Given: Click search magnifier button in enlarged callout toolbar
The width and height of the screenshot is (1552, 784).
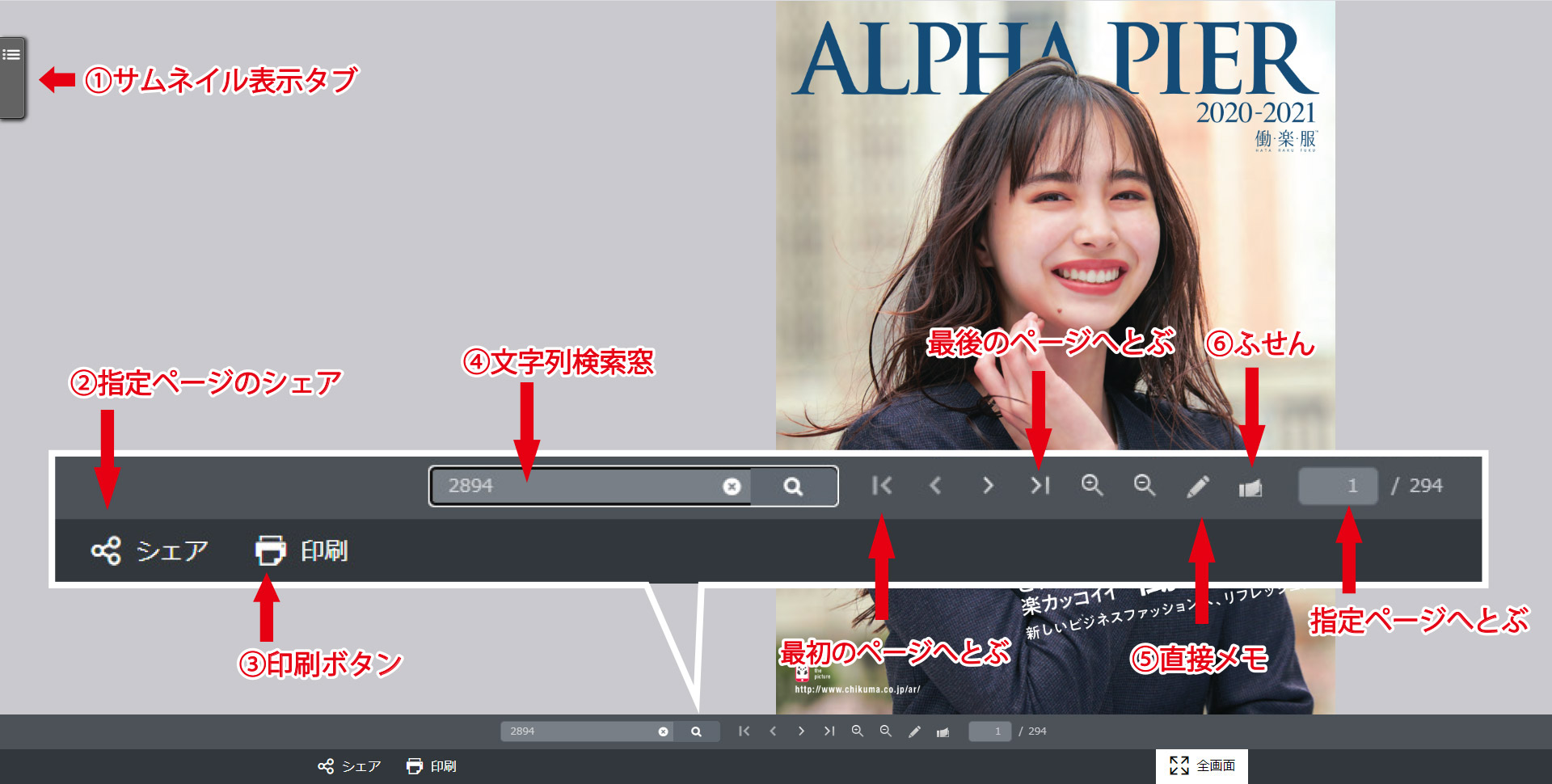Looking at the screenshot, I should 793,487.
